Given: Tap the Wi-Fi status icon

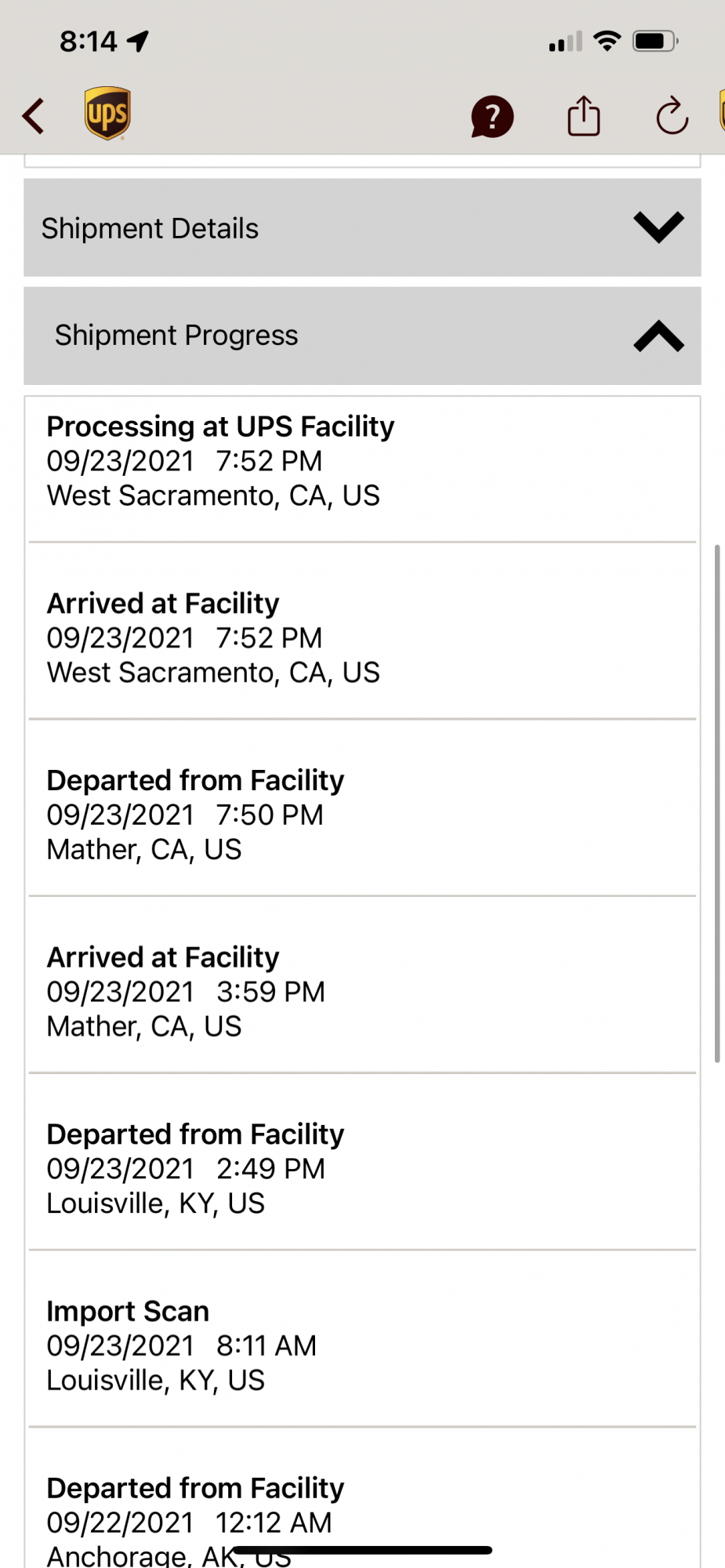Looking at the screenshot, I should [x=607, y=41].
